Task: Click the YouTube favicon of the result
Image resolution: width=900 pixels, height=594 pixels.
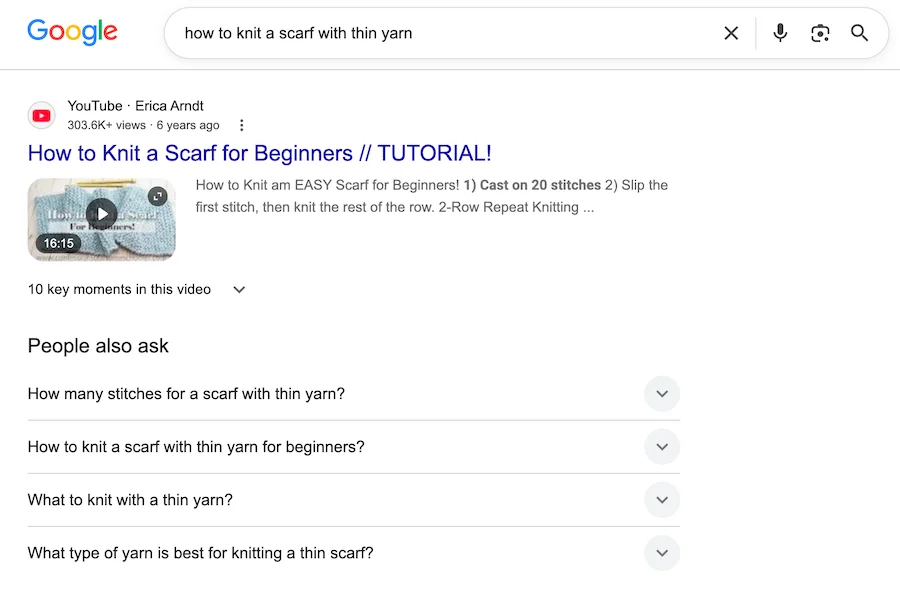Action: 41,115
